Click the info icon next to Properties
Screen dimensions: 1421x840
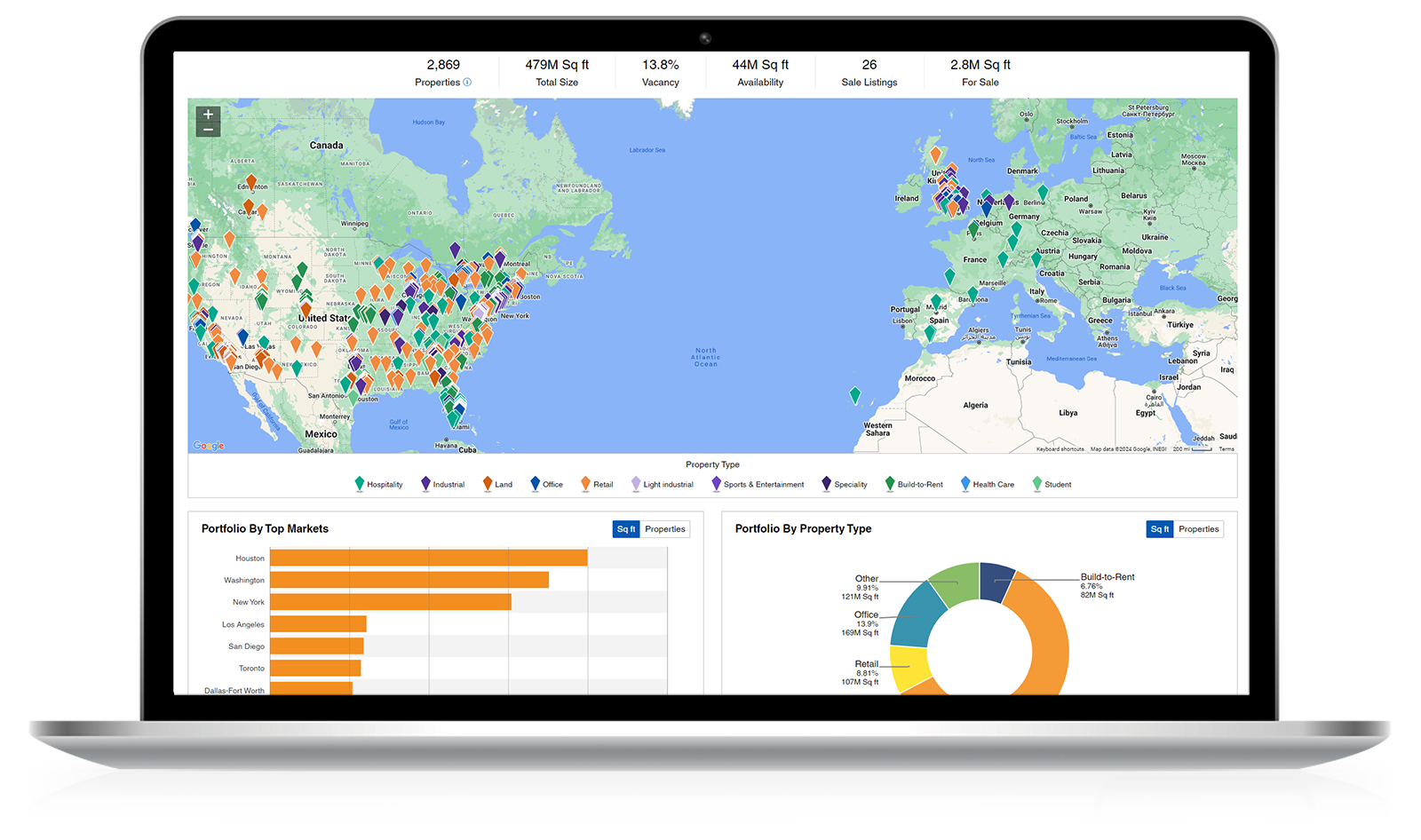click(x=467, y=83)
